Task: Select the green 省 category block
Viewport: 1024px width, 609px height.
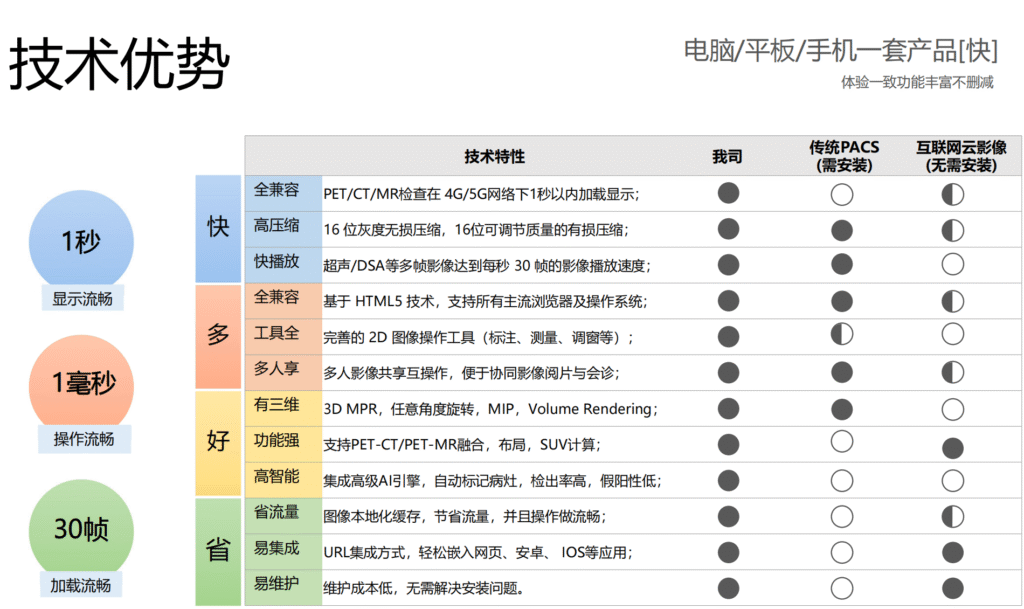Action: 218,551
